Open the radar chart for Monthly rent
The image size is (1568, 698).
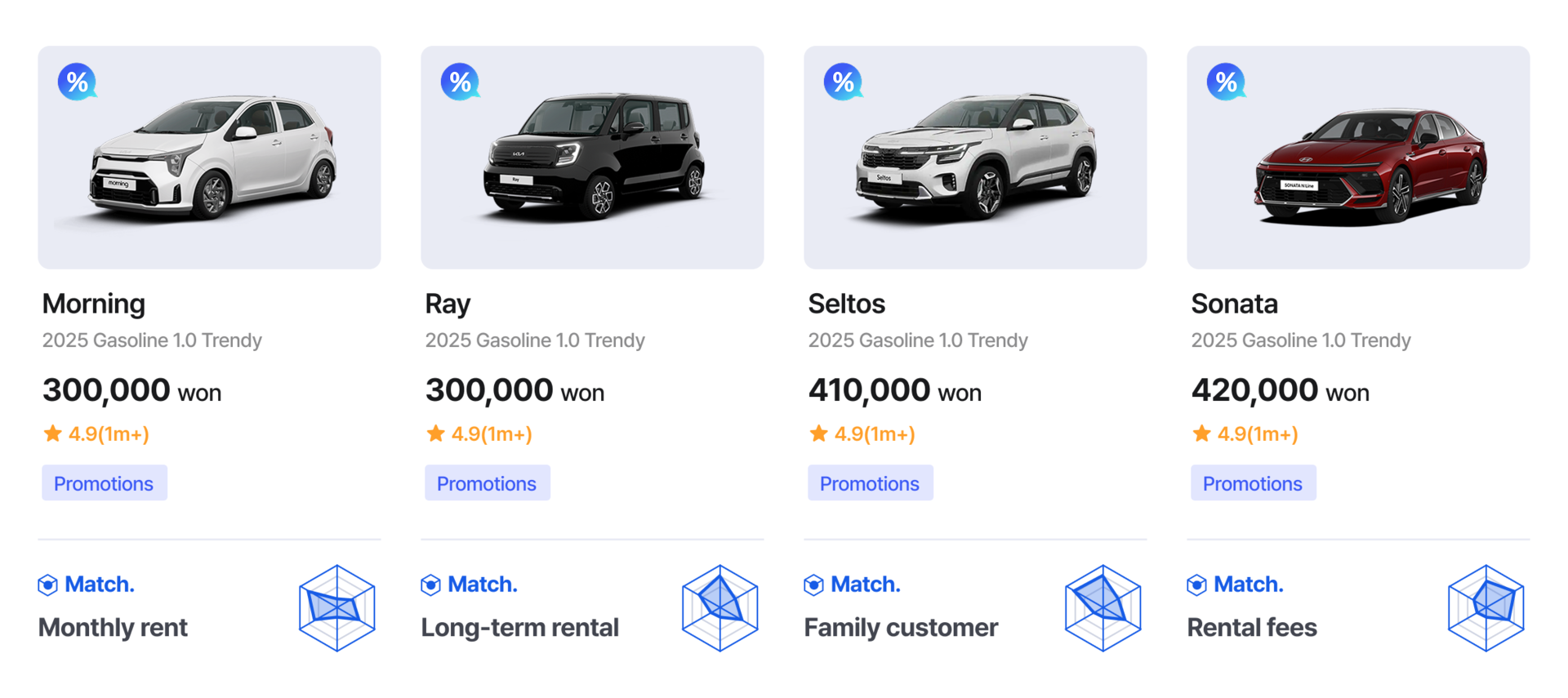pos(336,607)
